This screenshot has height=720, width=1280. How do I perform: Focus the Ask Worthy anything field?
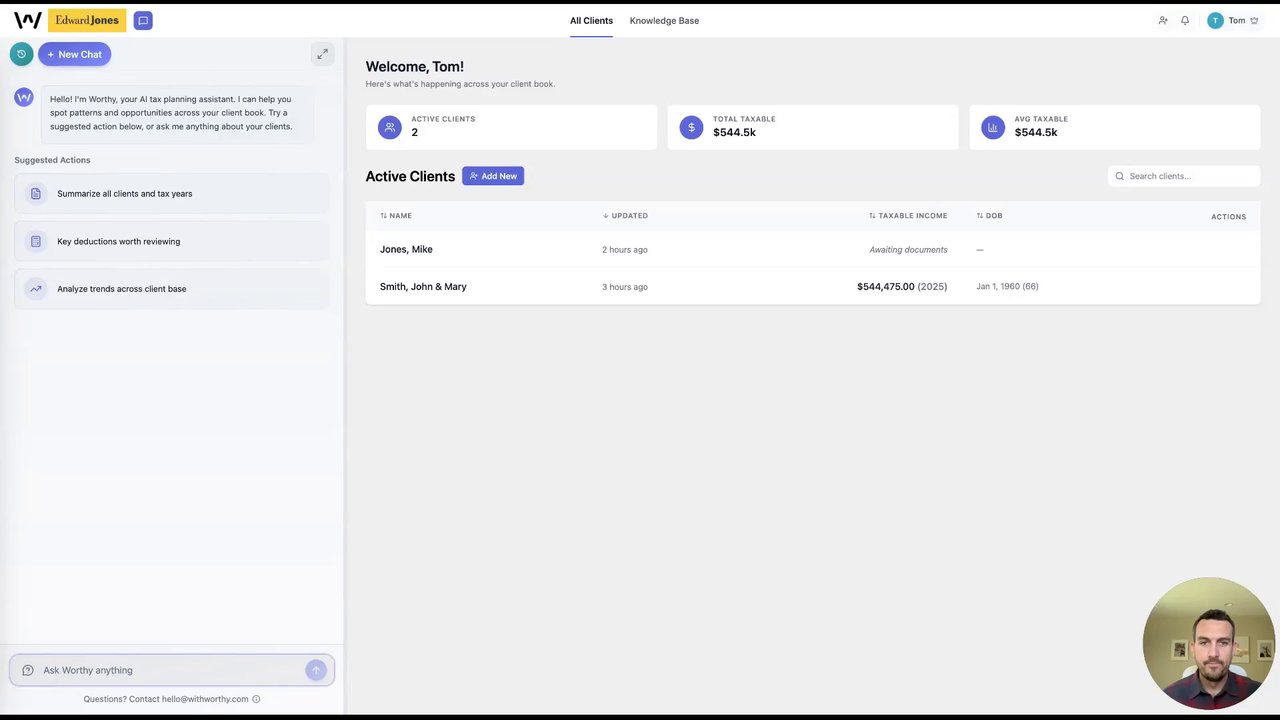pos(172,670)
